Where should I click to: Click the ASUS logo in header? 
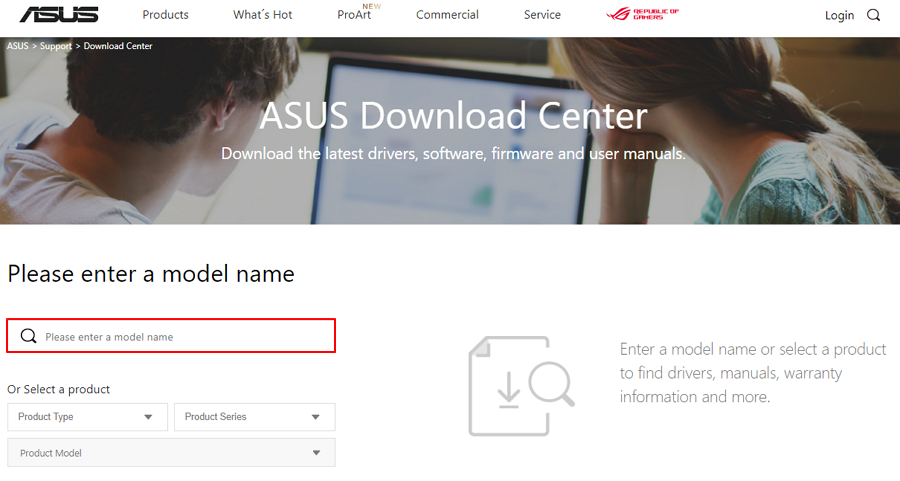[59, 14]
